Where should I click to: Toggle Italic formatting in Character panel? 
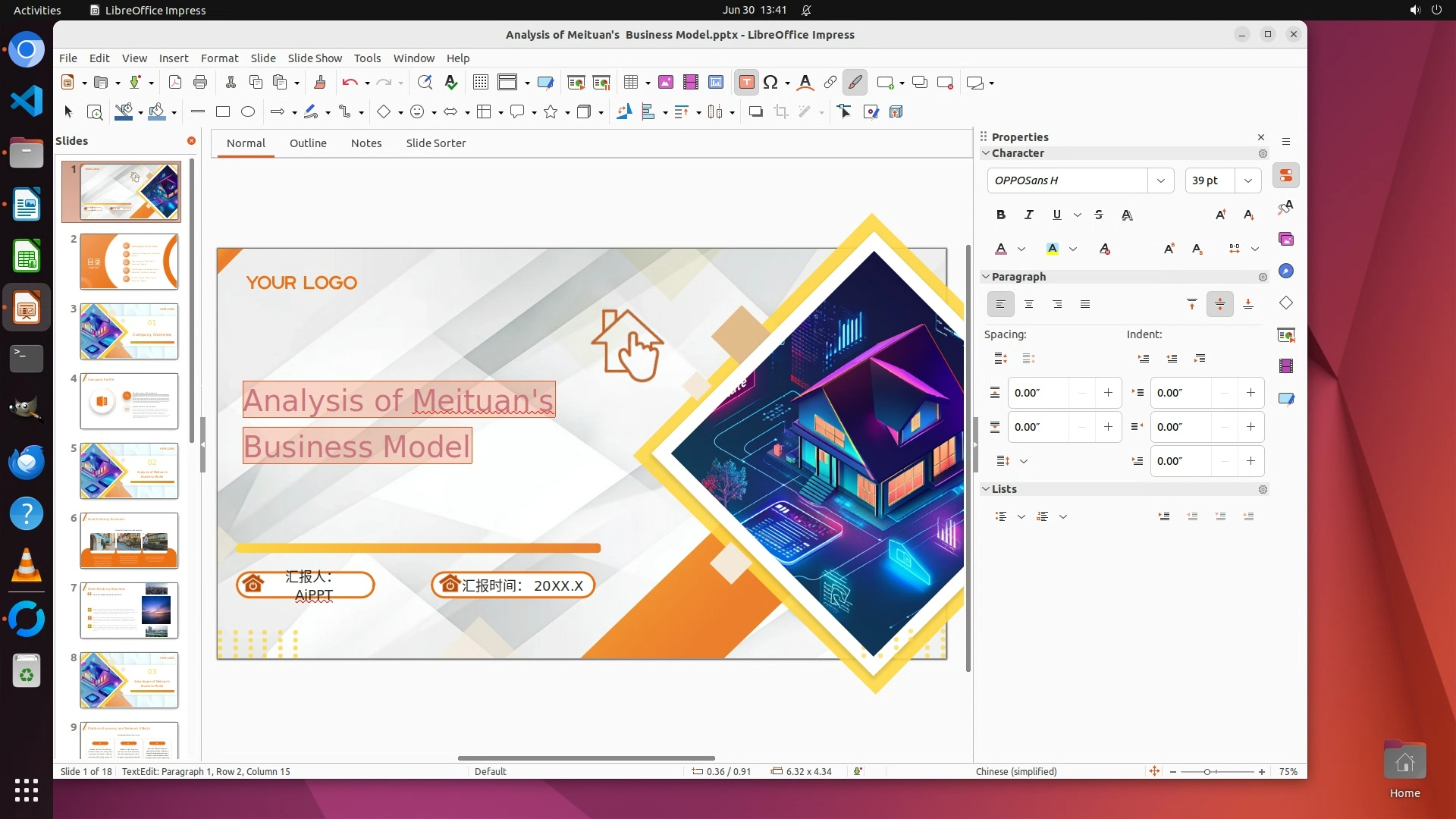[x=1028, y=215]
